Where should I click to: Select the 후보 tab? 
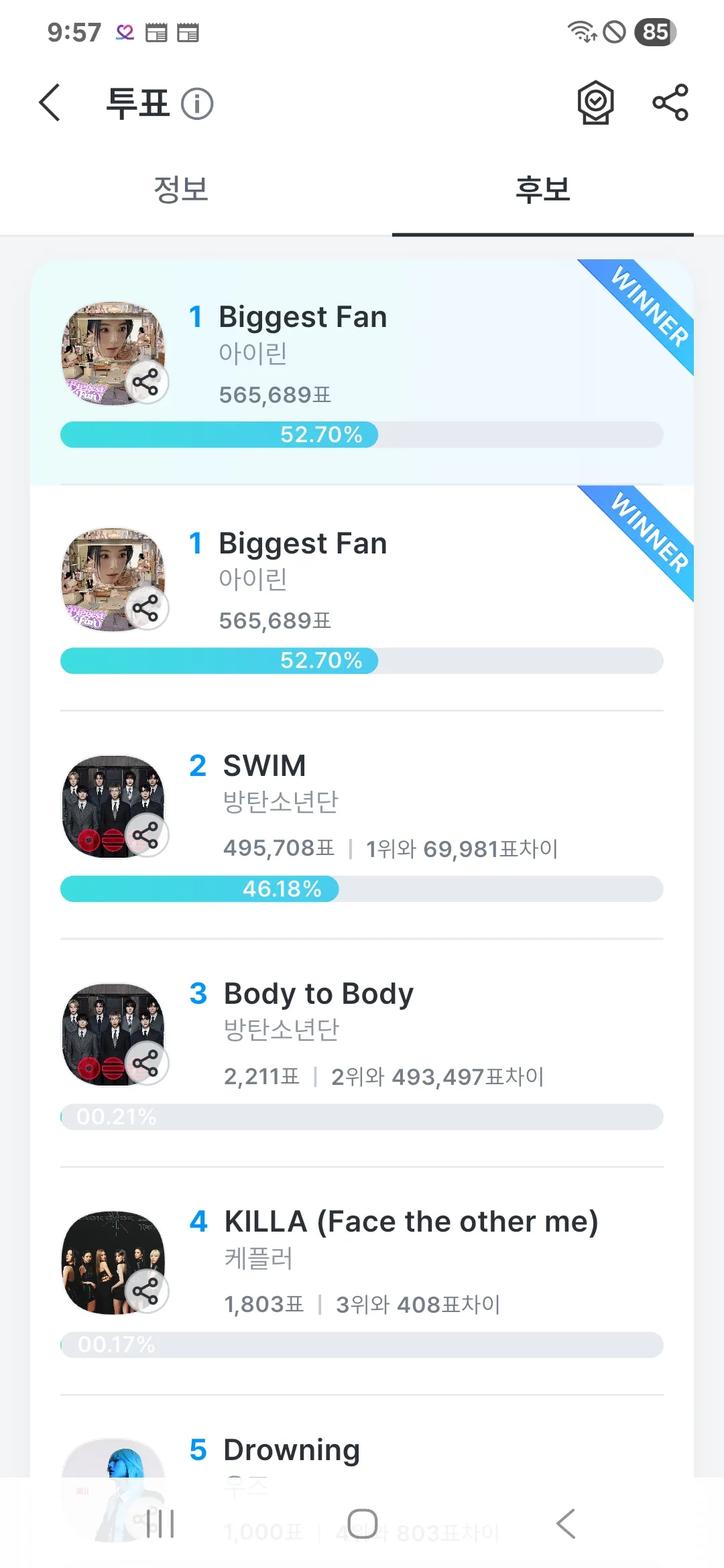click(542, 190)
